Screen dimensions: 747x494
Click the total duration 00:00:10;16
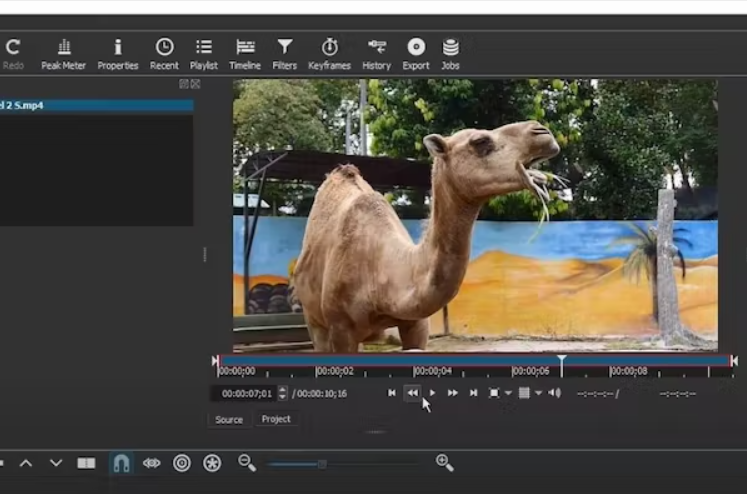click(322, 393)
